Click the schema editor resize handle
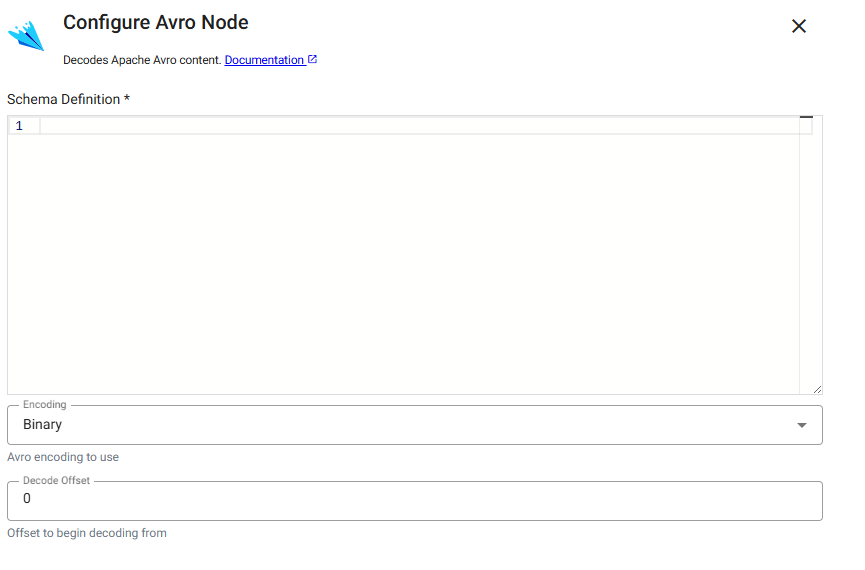 point(817,389)
